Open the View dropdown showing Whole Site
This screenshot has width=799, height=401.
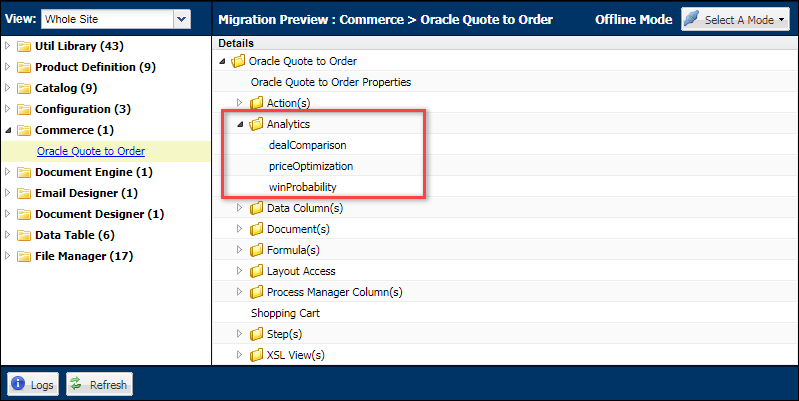182,19
